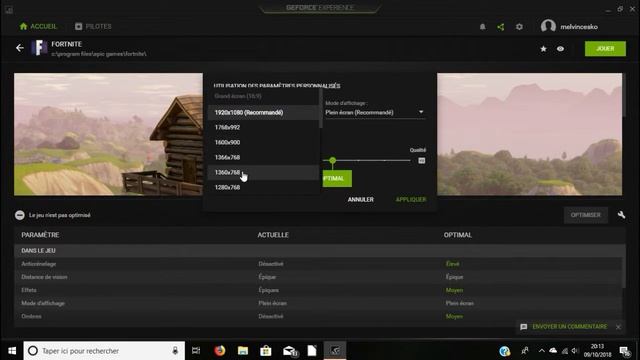
Task: Click the Épiques current value for Effets
Action: [269, 290]
